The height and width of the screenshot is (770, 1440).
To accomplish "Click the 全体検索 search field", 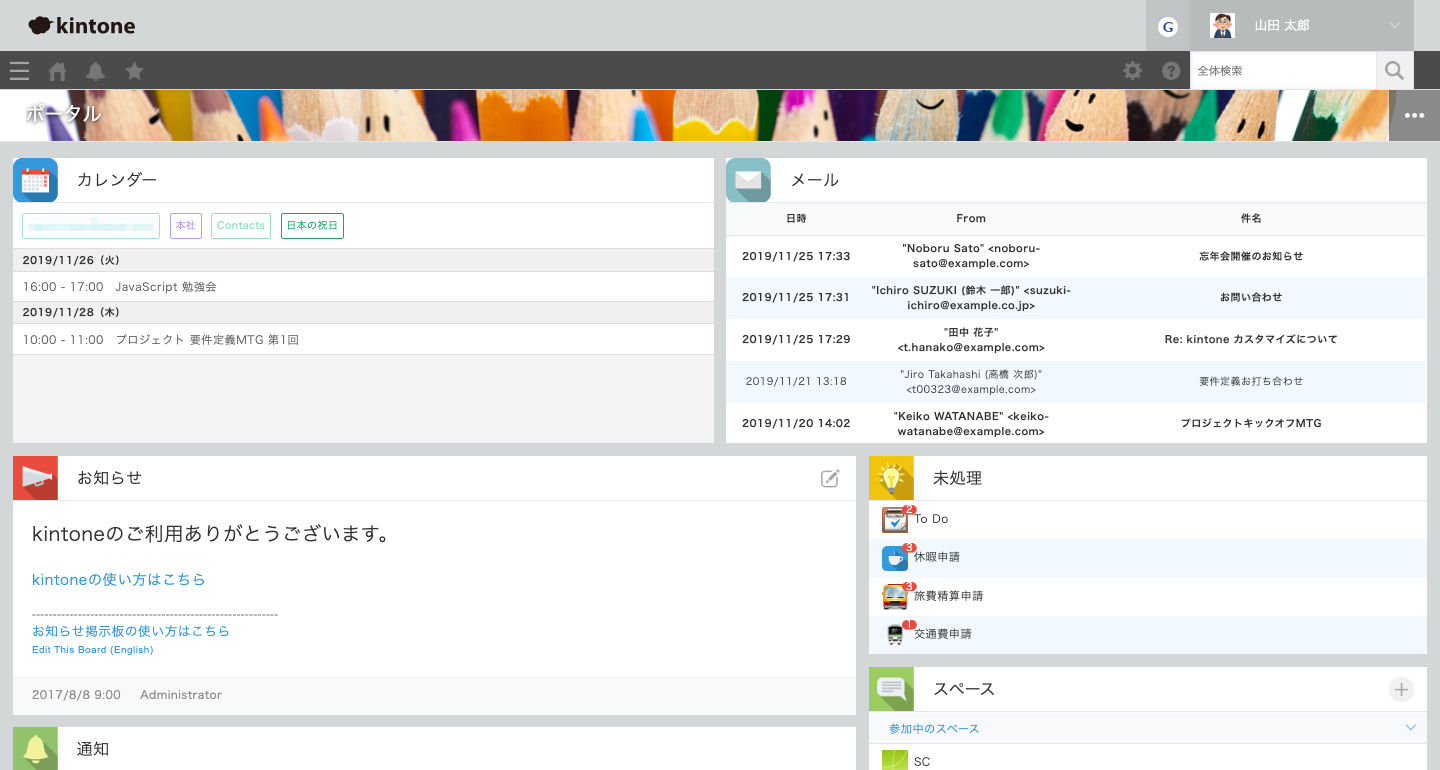I will click(x=1282, y=71).
